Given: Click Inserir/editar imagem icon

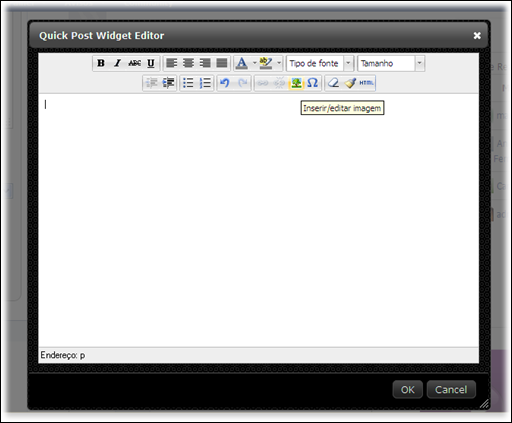Looking at the screenshot, I should tap(296, 83).
